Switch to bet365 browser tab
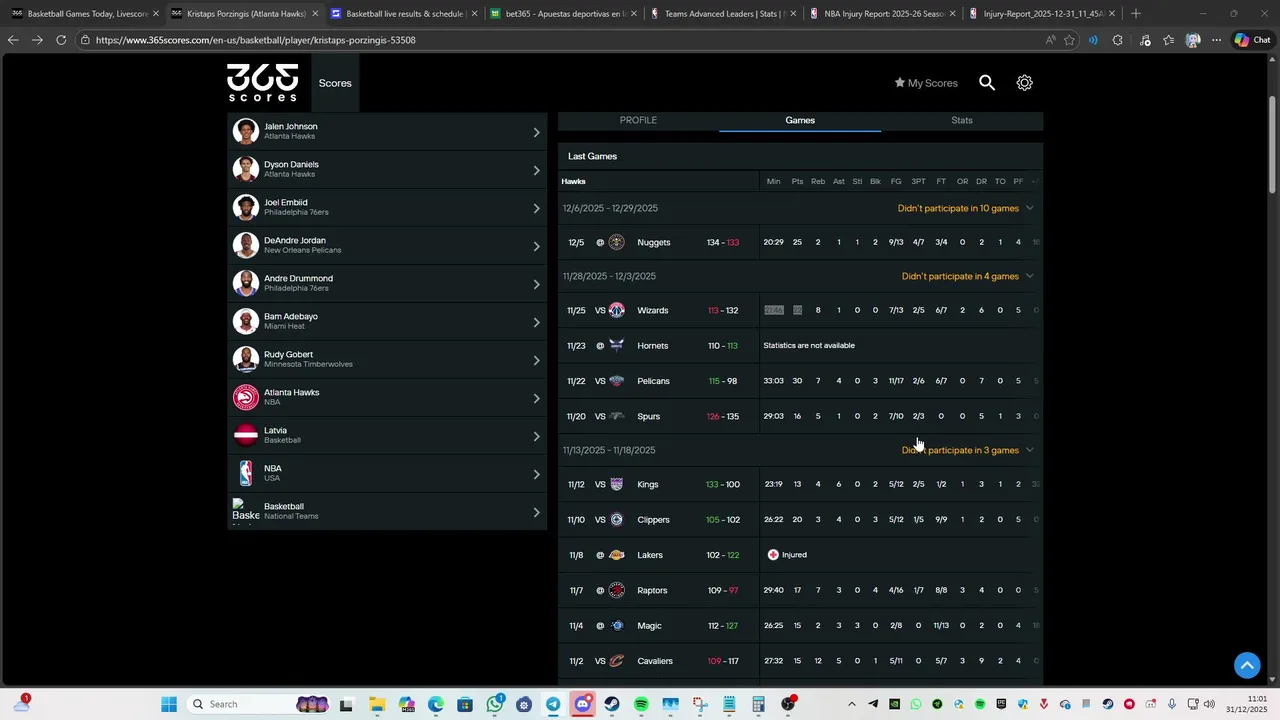The image size is (1280, 720). (562, 14)
